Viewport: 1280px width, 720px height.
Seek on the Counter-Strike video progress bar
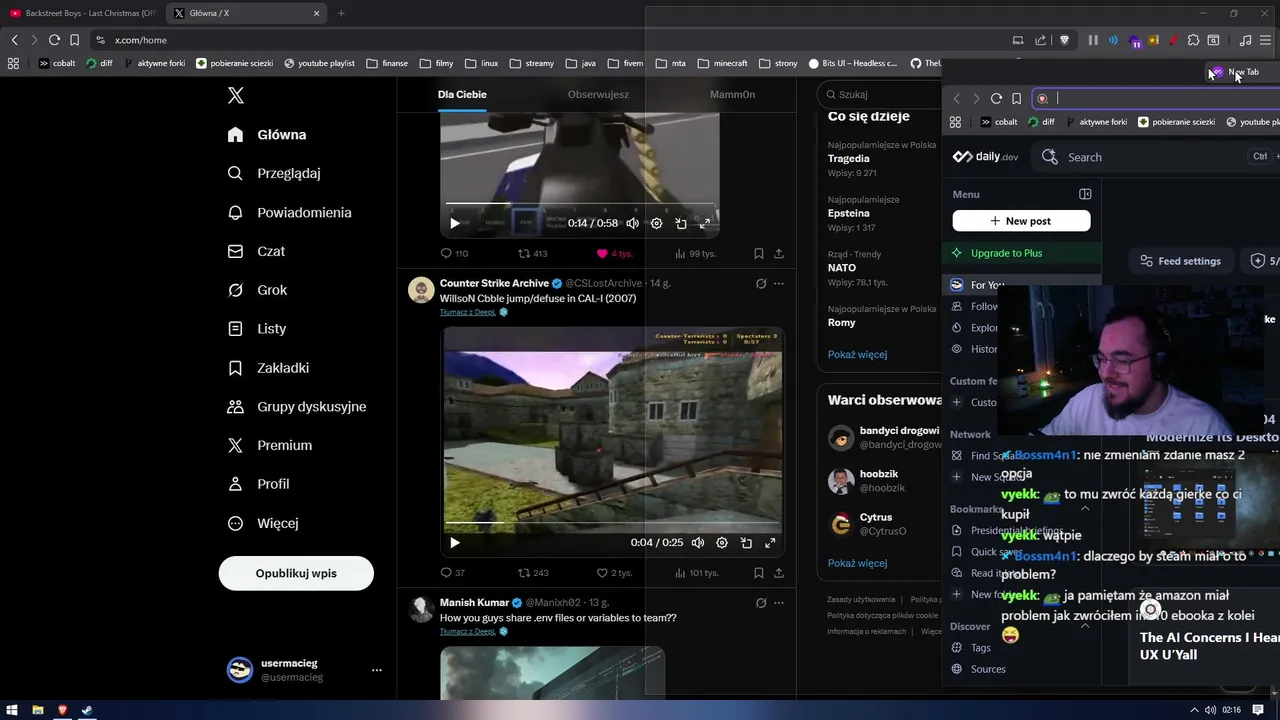point(613,522)
